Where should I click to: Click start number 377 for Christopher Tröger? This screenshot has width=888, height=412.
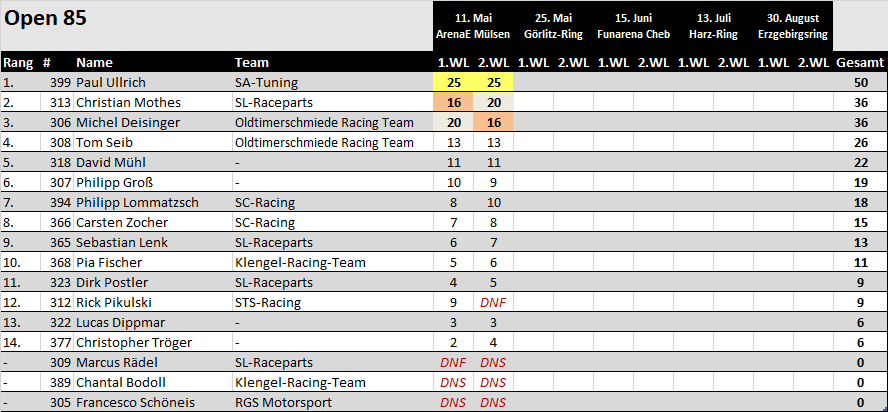click(57, 342)
